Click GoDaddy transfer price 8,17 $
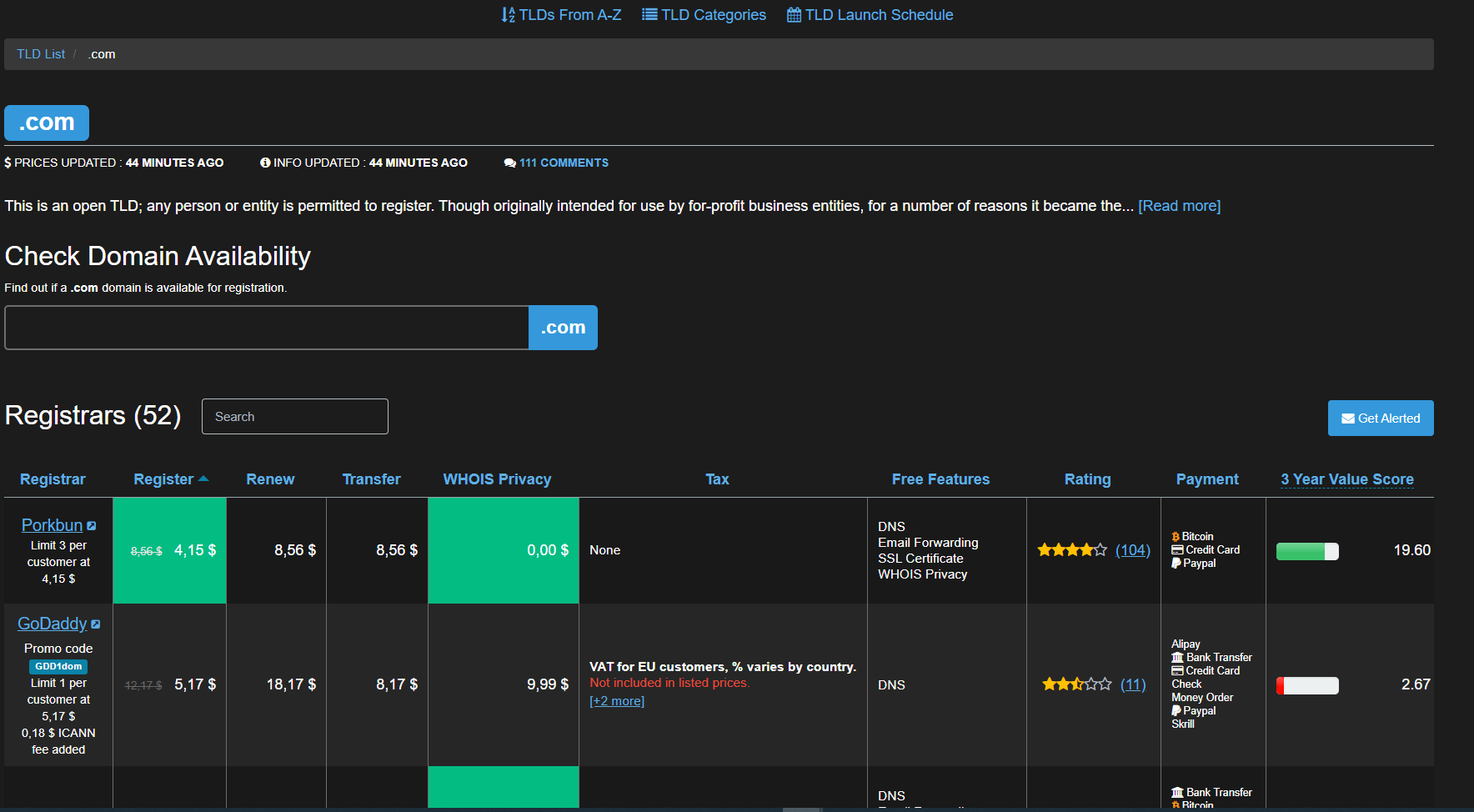The width and height of the screenshot is (1474, 812). pyautogui.click(x=397, y=684)
